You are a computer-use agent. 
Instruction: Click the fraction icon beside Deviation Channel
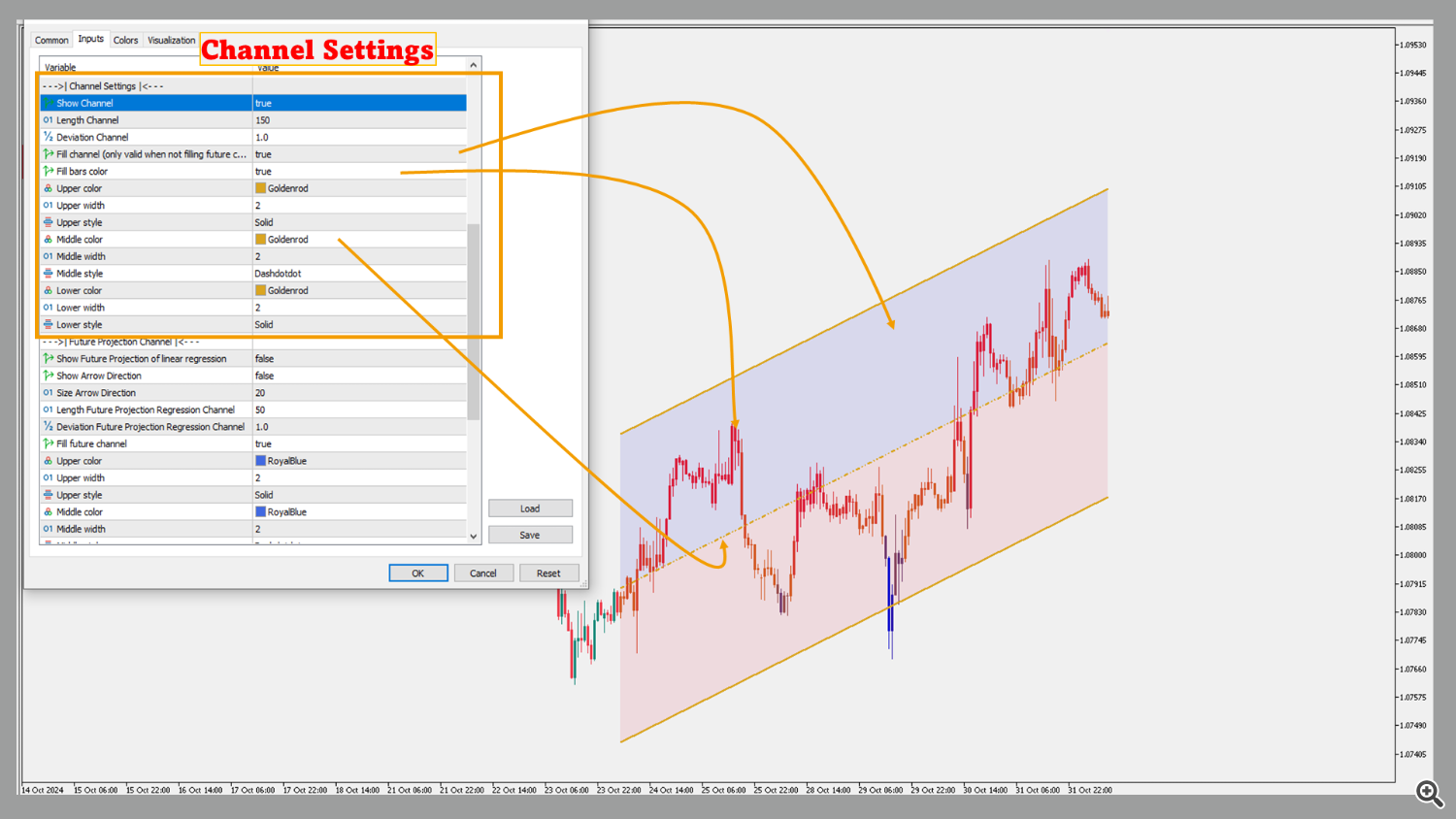pos(48,137)
